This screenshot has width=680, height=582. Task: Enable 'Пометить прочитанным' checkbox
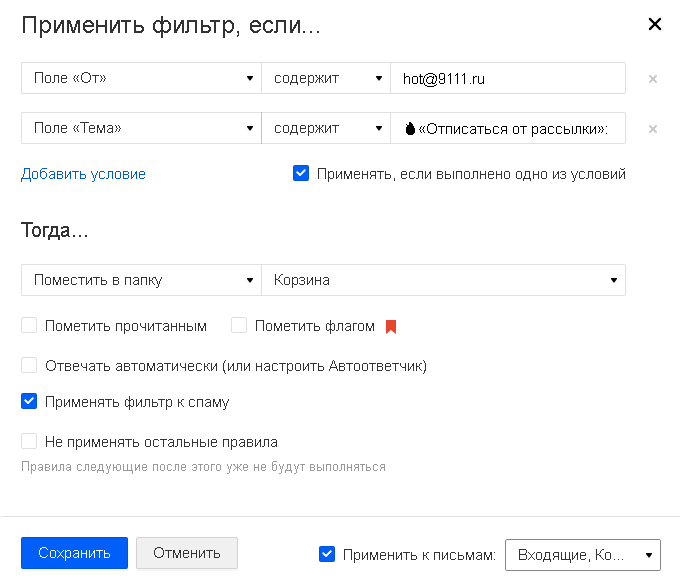click(29, 325)
